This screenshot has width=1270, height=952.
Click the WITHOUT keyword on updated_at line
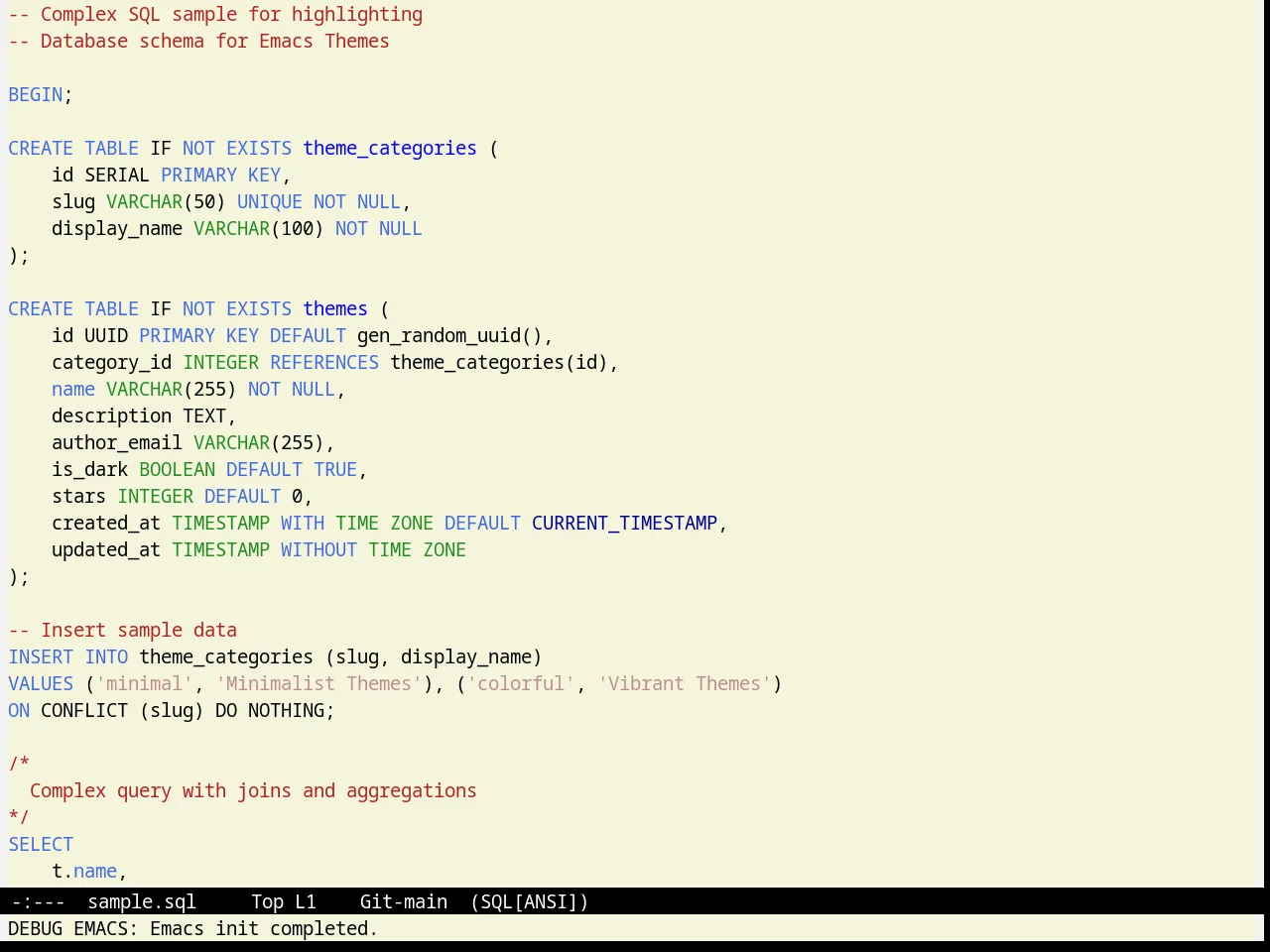tap(318, 549)
